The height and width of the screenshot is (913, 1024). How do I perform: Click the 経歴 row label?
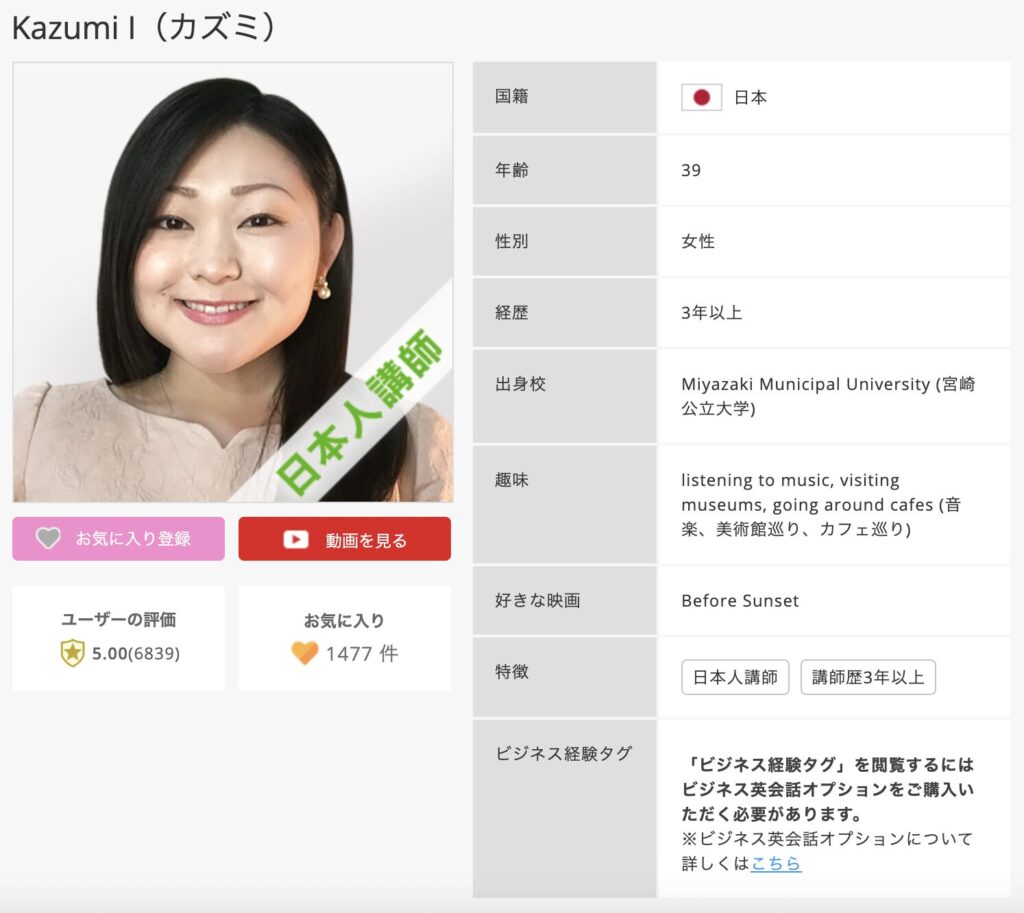511,312
